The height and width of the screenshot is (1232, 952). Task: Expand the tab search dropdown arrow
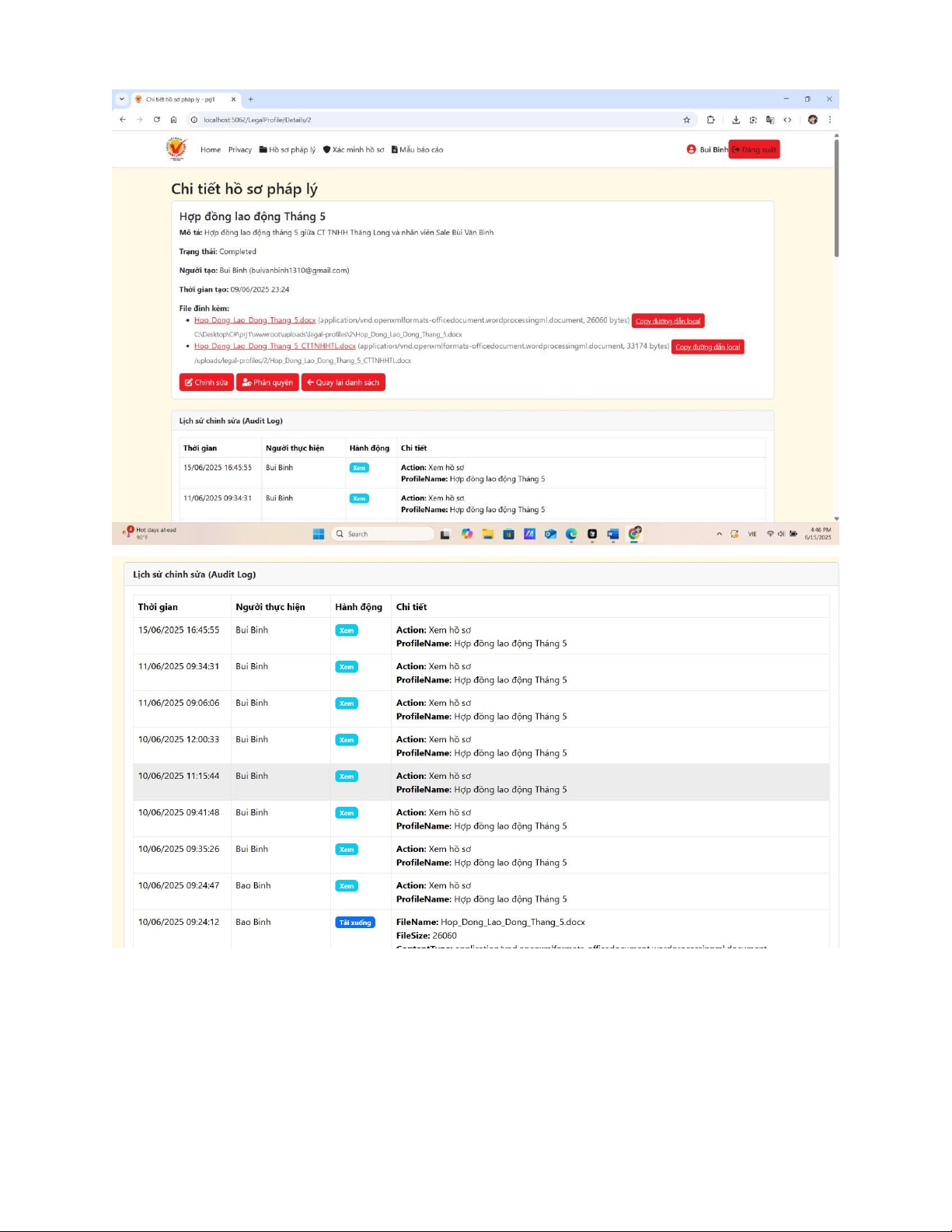pyautogui.click(x=121, y=99)
